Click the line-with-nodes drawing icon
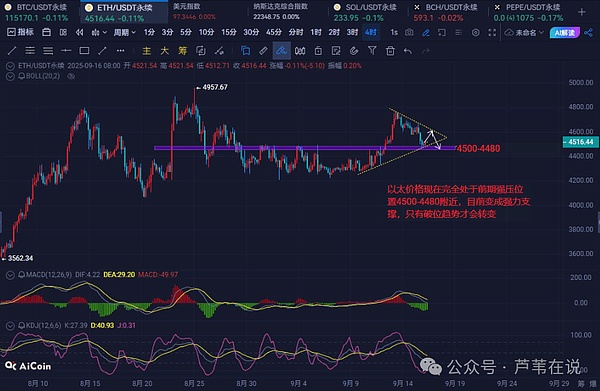The height and width of the screenshot is (391, 600). point(219,51)
